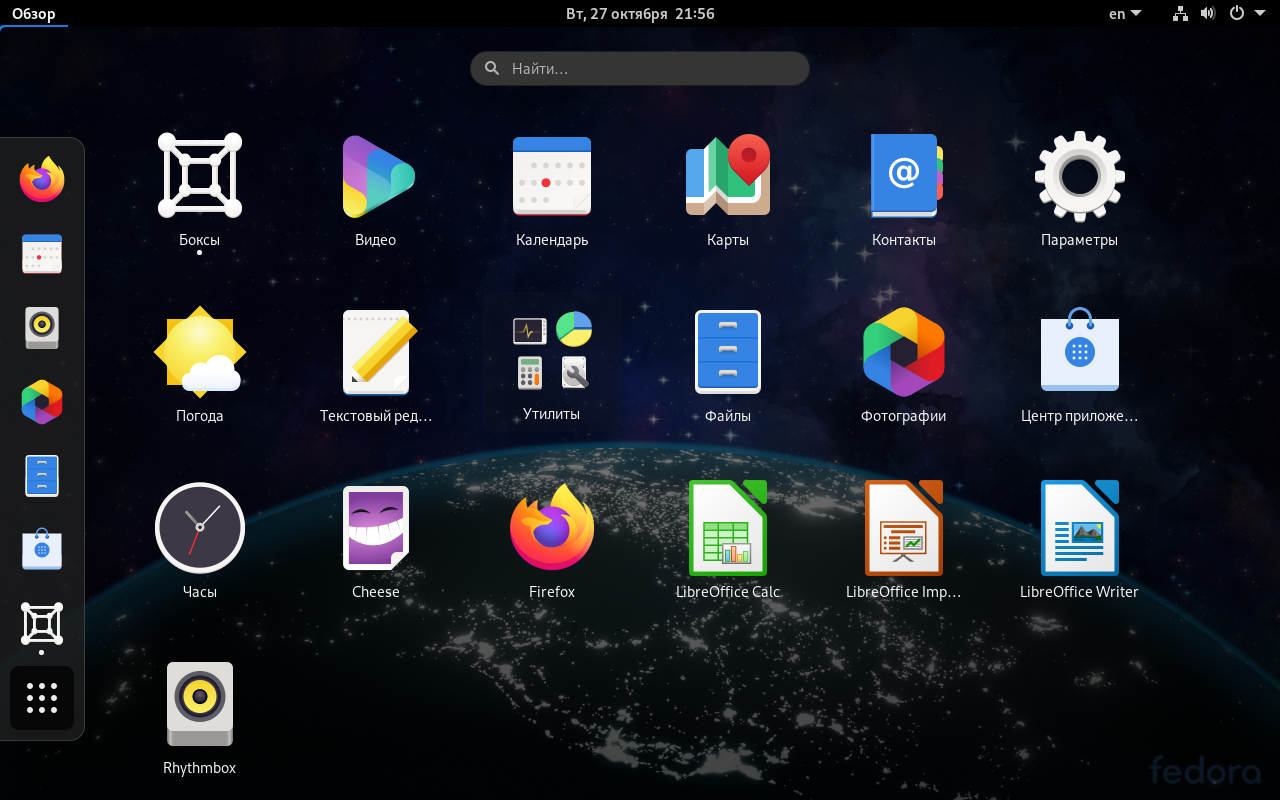This screenshot has height=800, width=1280.
Task: Open the keyboard layout menu labeled en
Action: (x=1122, y=13)
